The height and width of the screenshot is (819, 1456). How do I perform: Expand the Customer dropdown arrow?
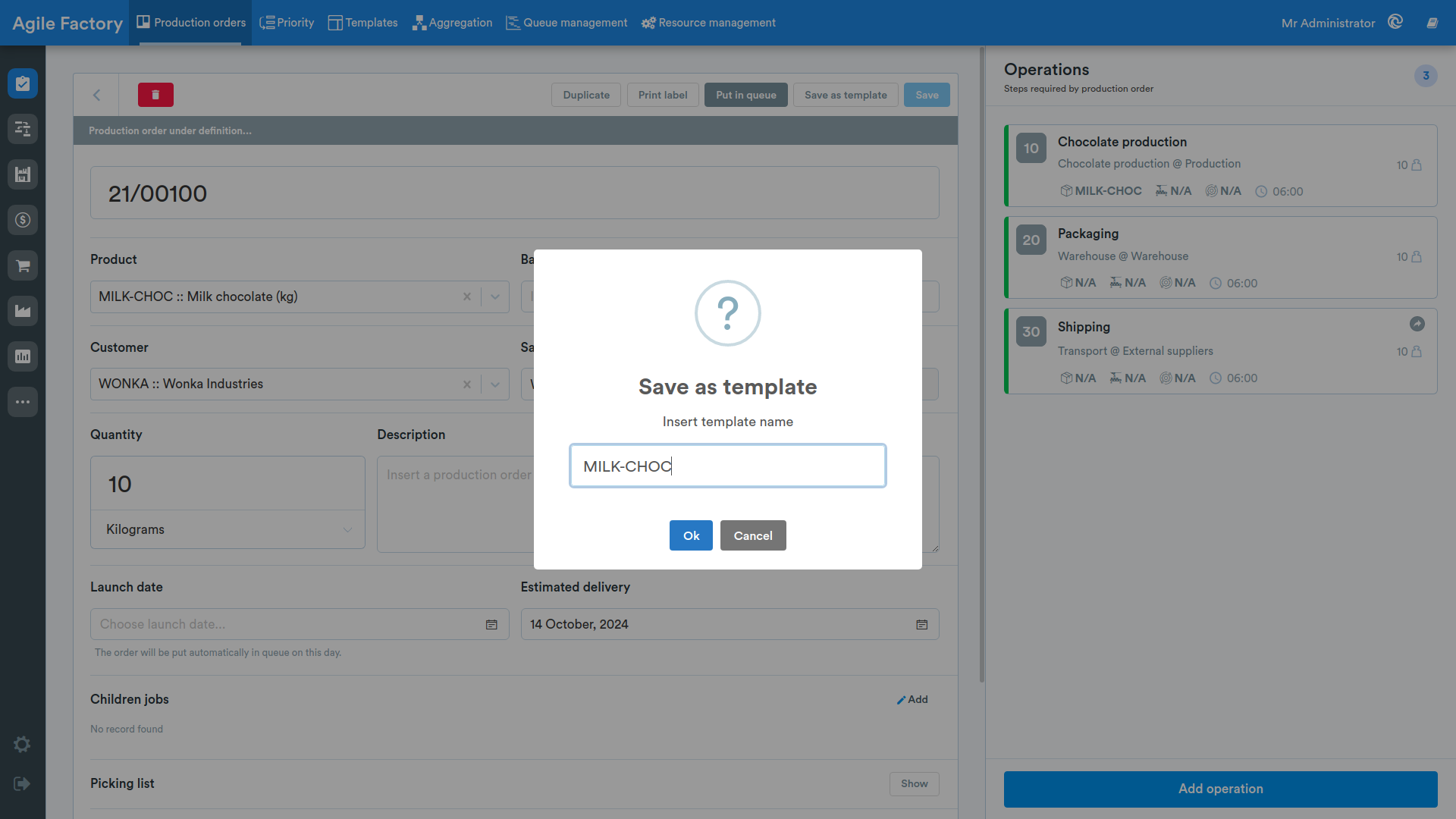[495, 384]
